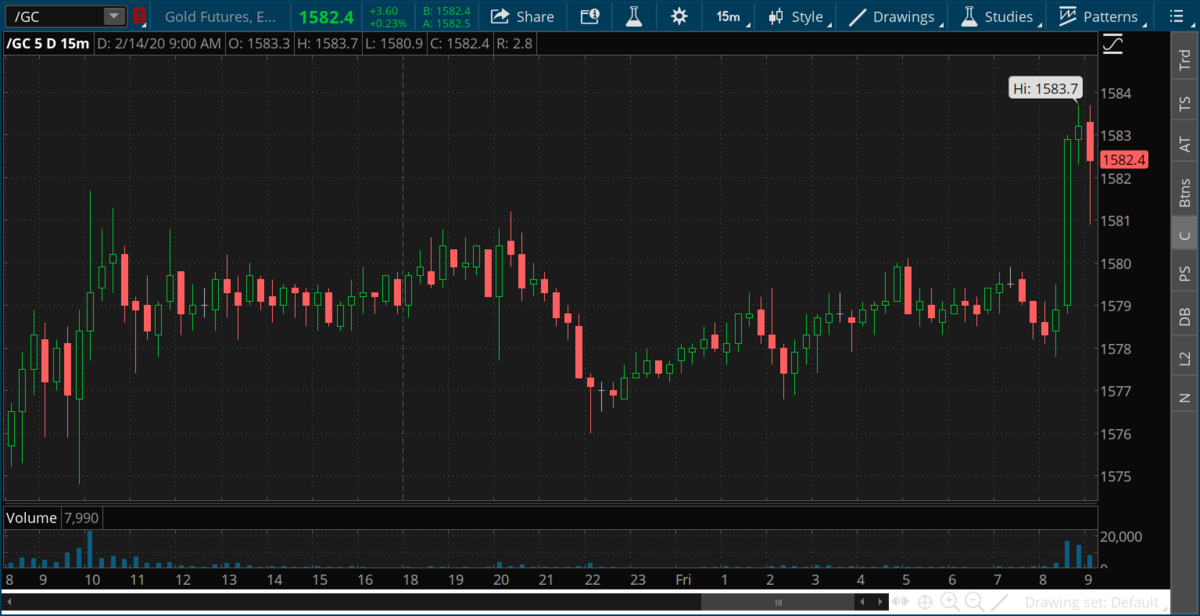Click the zoom in magnifier icon
Screen dimensions: 1200x616
[x=950, y=602]
